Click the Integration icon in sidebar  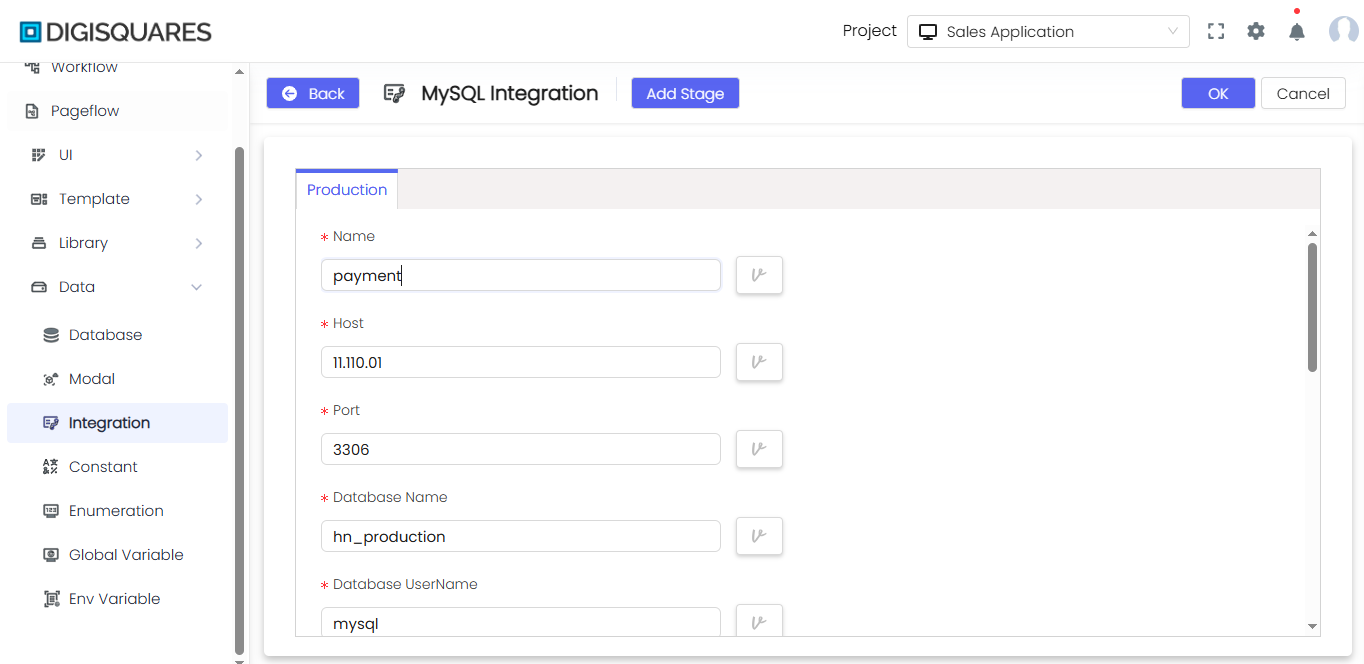[51, 423]
